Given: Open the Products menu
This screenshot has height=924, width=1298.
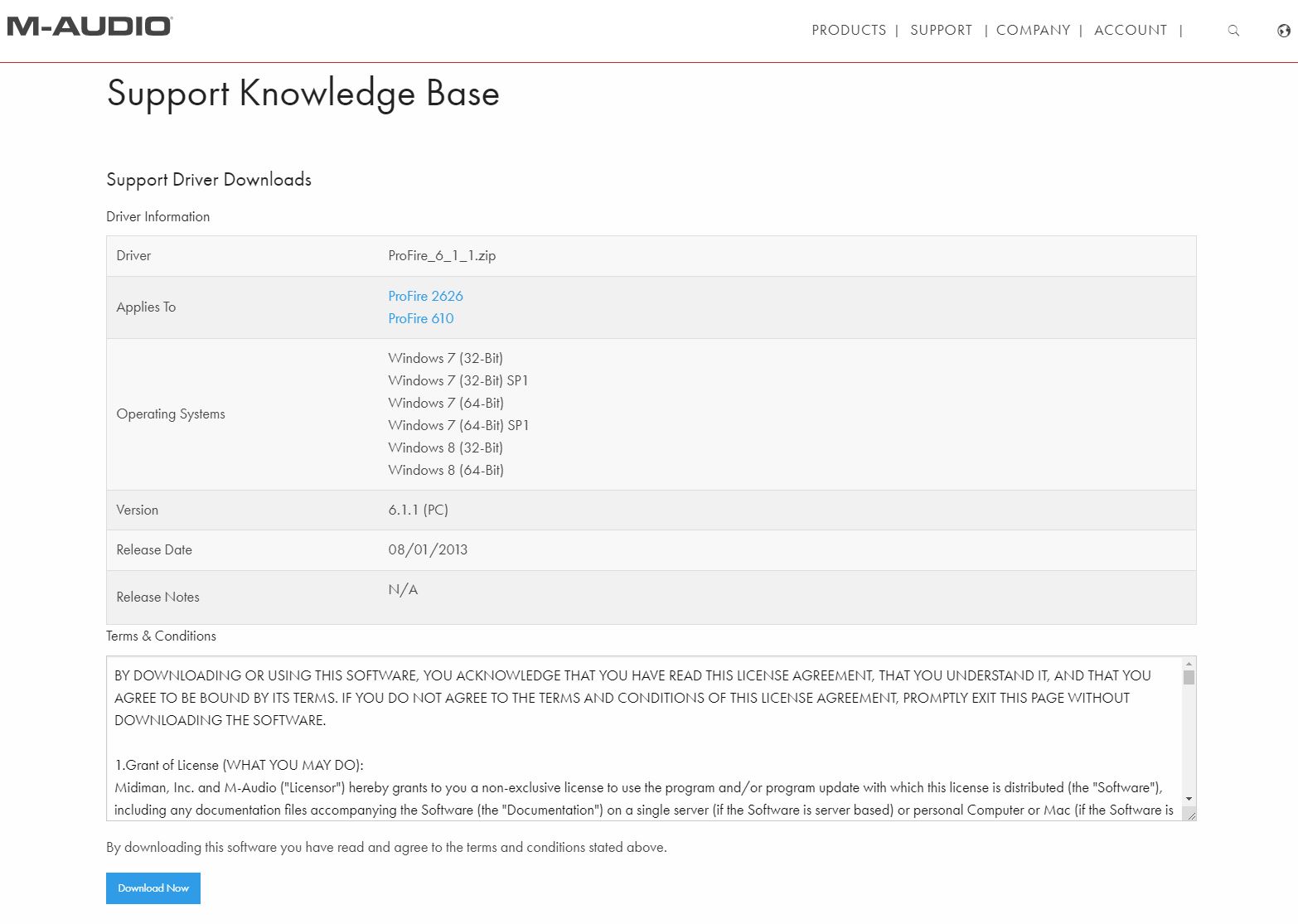Looking at the screenshot, I should coord(849,30).
